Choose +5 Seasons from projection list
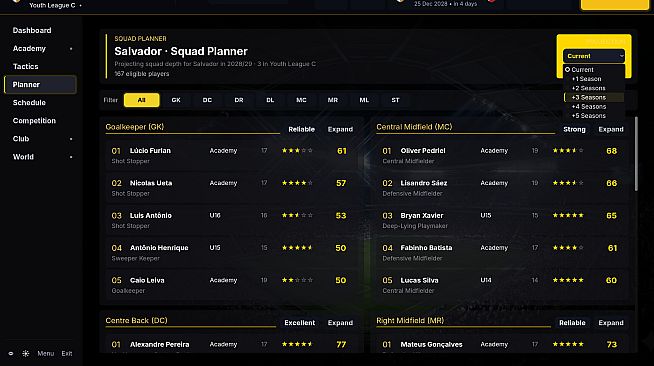Viewport: 654px width, 366px height. tap(594, 115)
